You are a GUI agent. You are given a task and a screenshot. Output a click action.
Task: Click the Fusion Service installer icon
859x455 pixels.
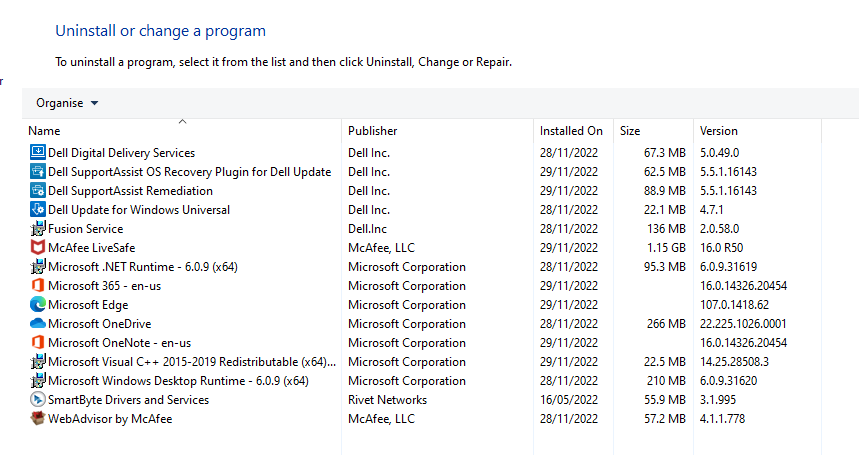coord(38,228)
